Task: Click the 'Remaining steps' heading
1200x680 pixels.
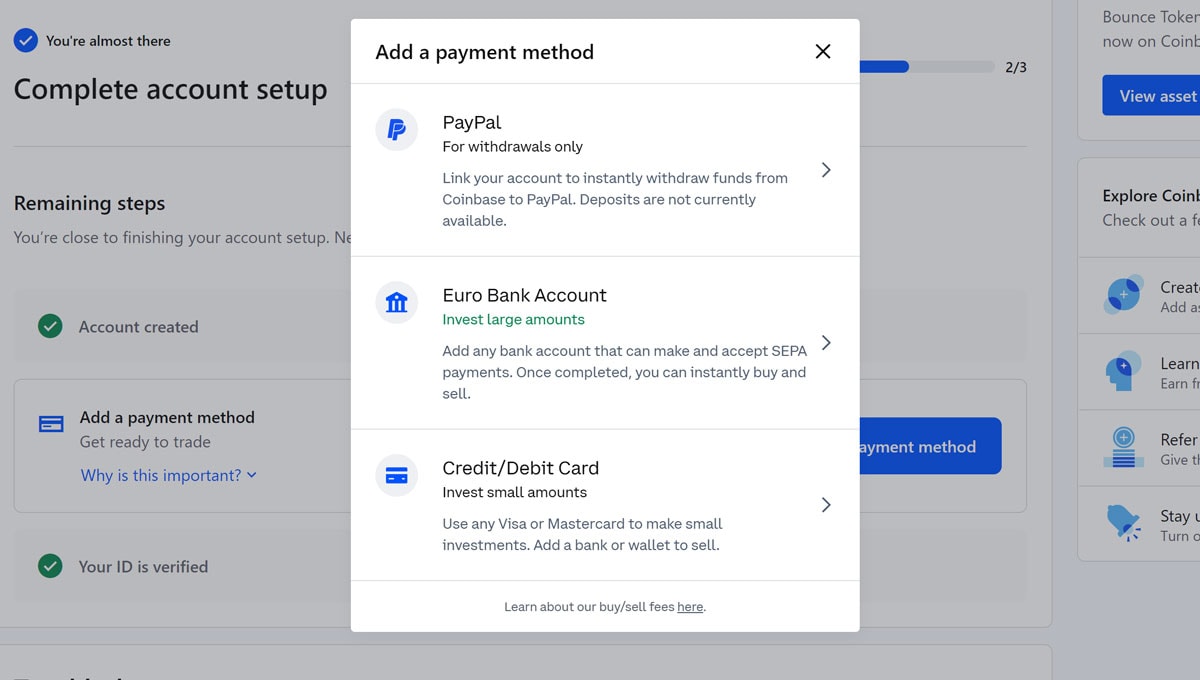Action: coord(89,203)
